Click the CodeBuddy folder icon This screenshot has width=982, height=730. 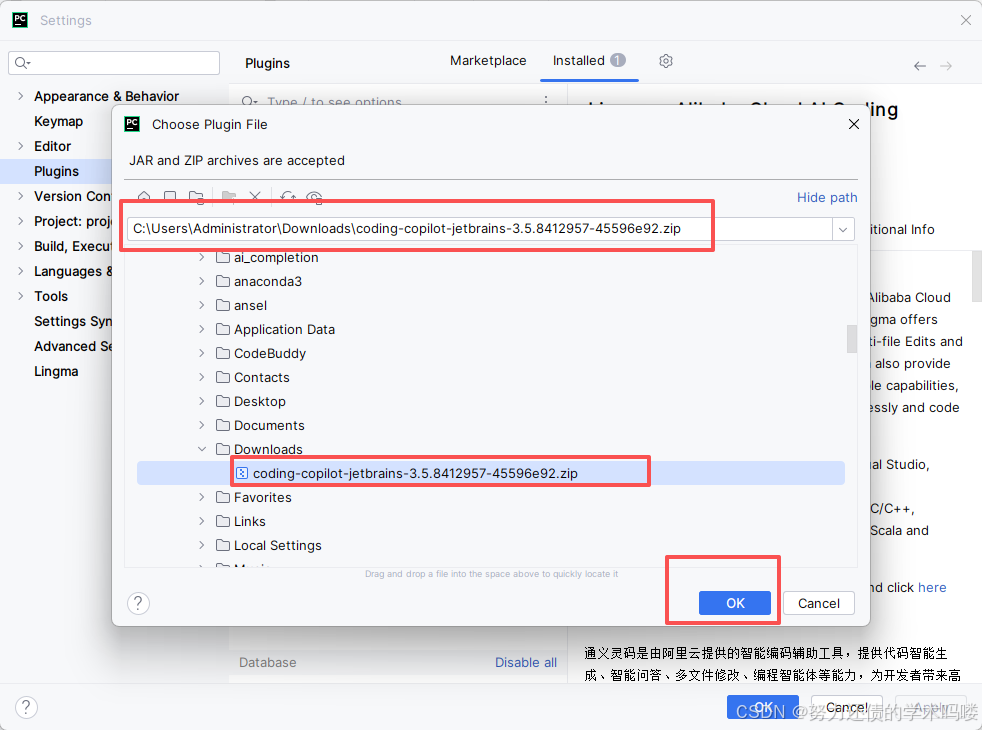(222, 353)
